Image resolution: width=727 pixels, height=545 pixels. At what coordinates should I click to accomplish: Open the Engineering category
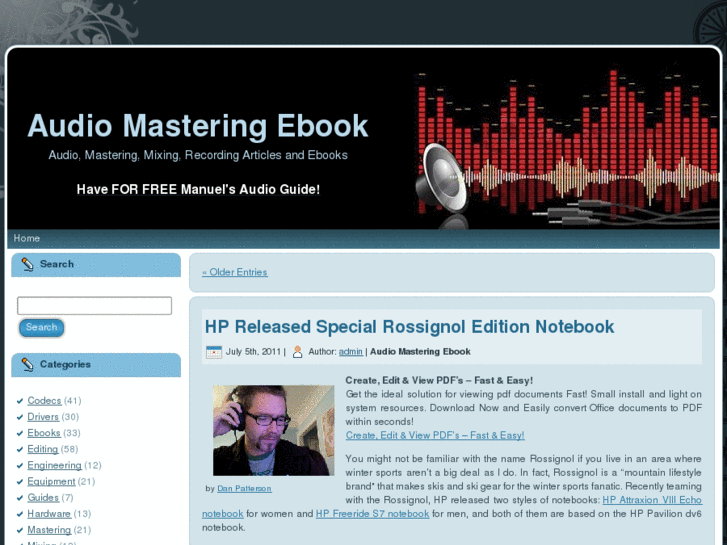[54, 466]
